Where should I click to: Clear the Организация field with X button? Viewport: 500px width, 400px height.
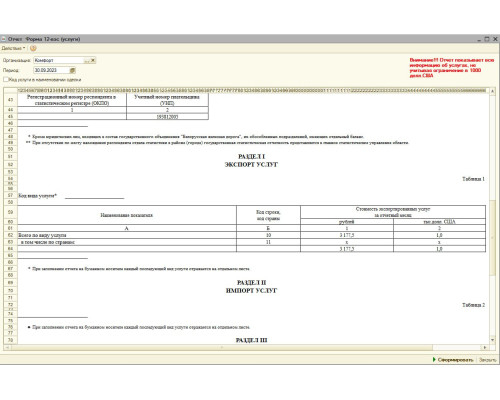coord(93,60)
